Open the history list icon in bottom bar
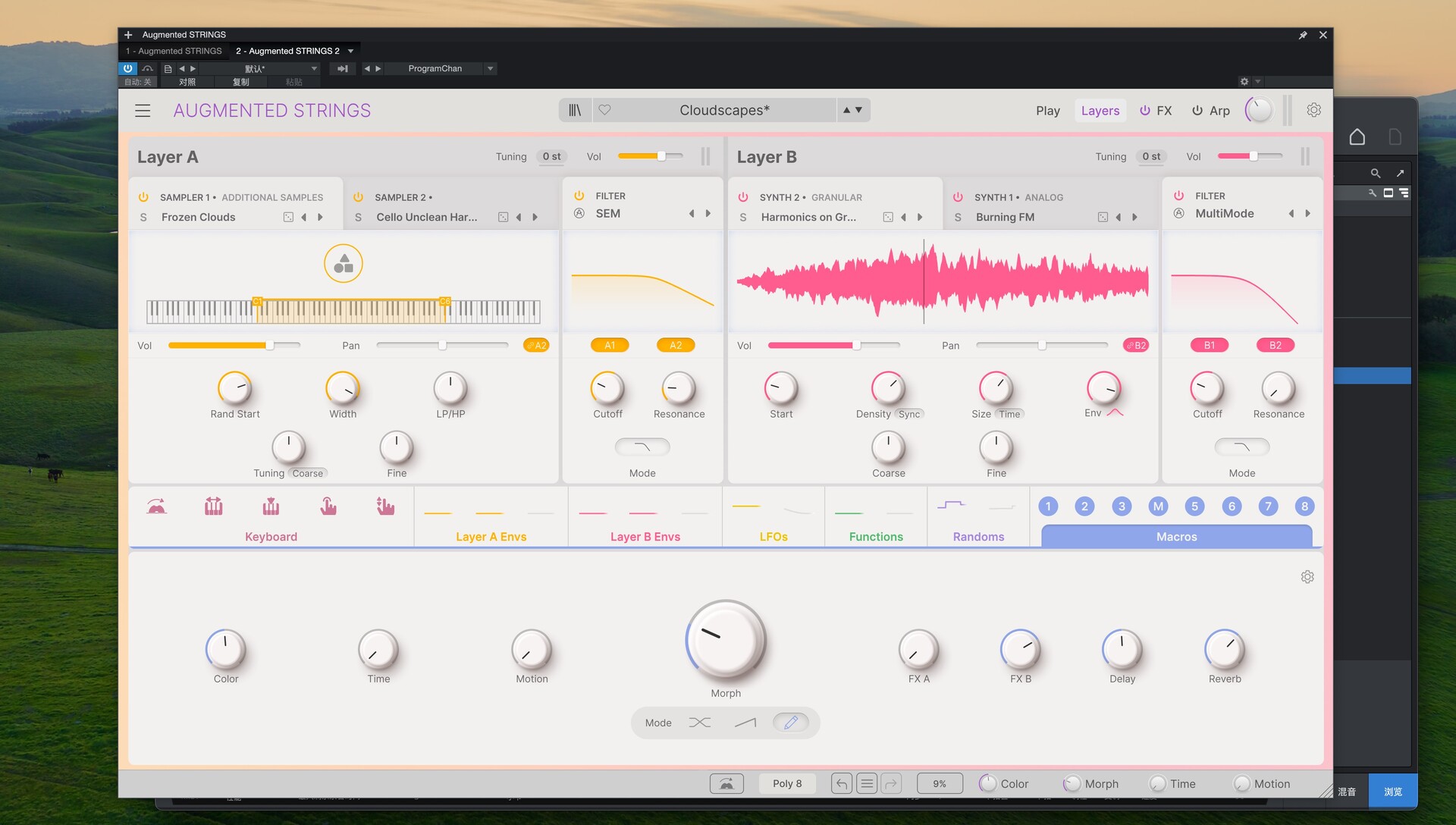 tap(867, 783)
